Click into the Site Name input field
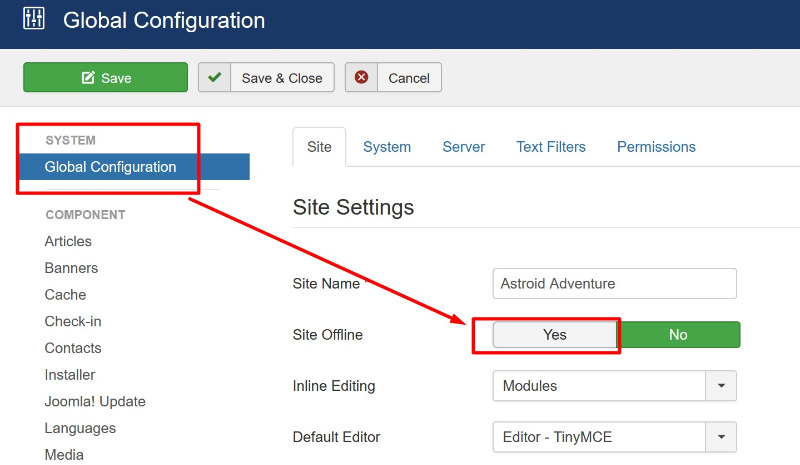 (615, 284)
